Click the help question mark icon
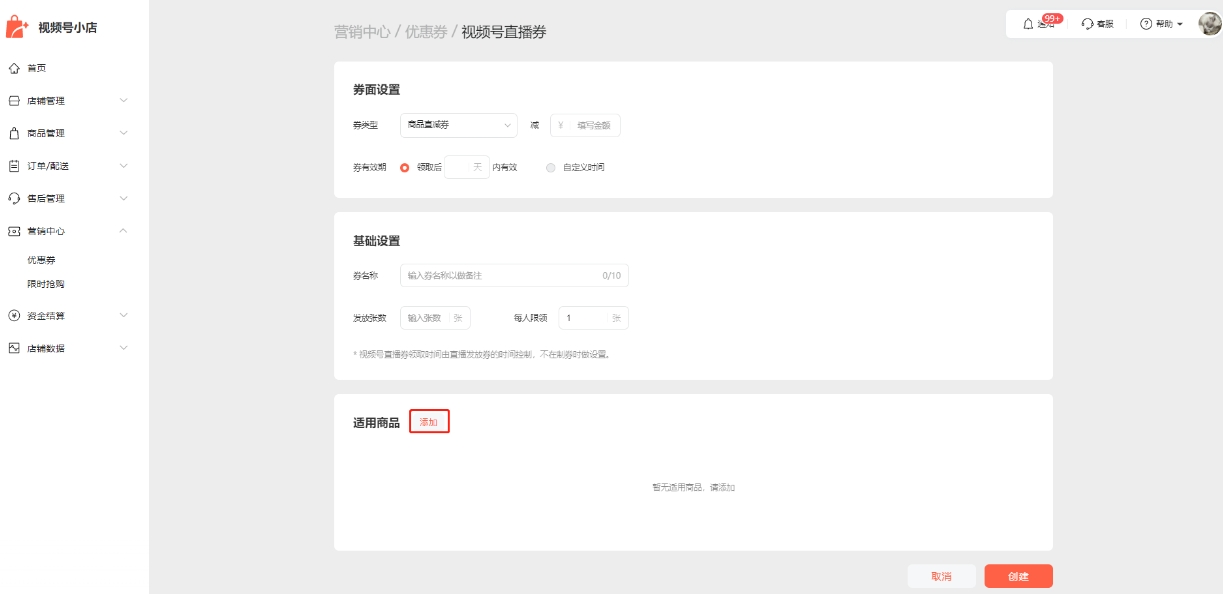This screenshot has width=1223, height=594. coord(1146,24)
